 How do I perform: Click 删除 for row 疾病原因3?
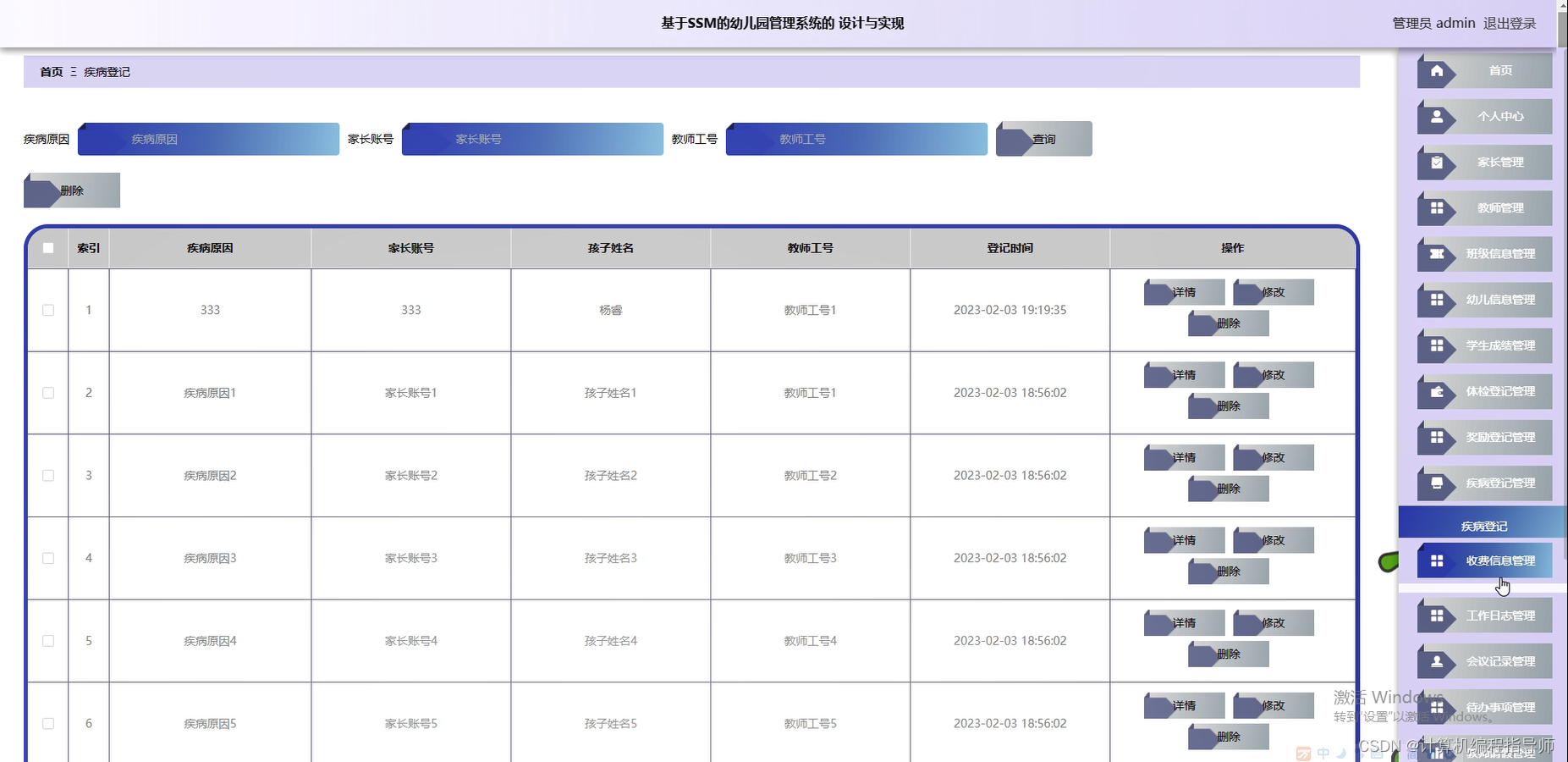1229,571
